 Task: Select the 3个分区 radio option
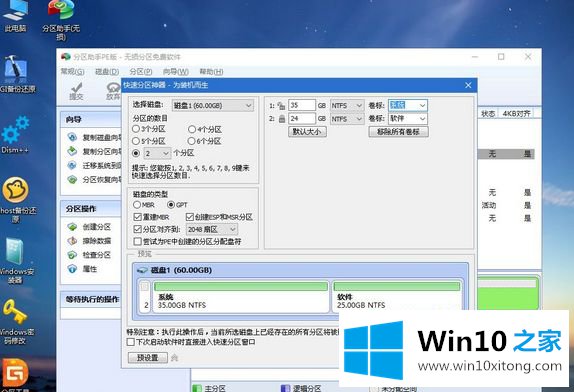[x=136, y=129]
